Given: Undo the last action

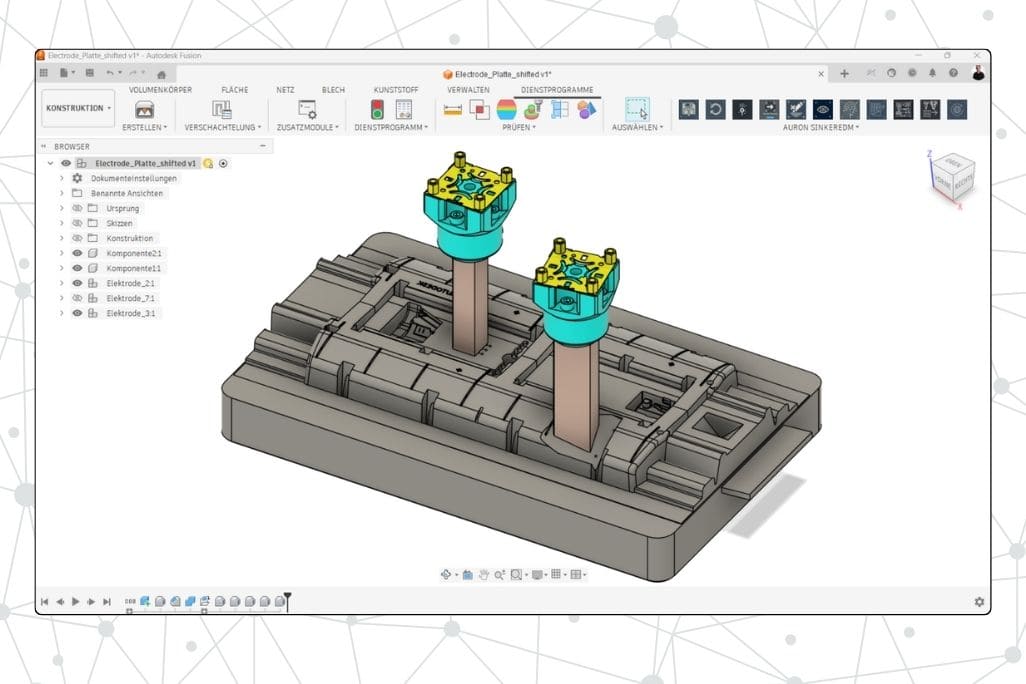Looking at the screenshot, I should (110, 73).
